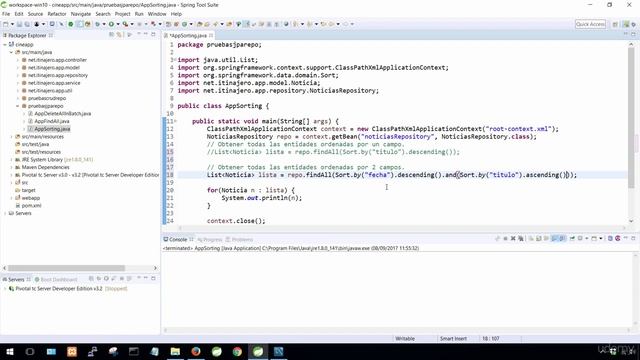The width and height of the screenshot is (640, 360).
Task: Pin the console view
Action: pos(572,238)
